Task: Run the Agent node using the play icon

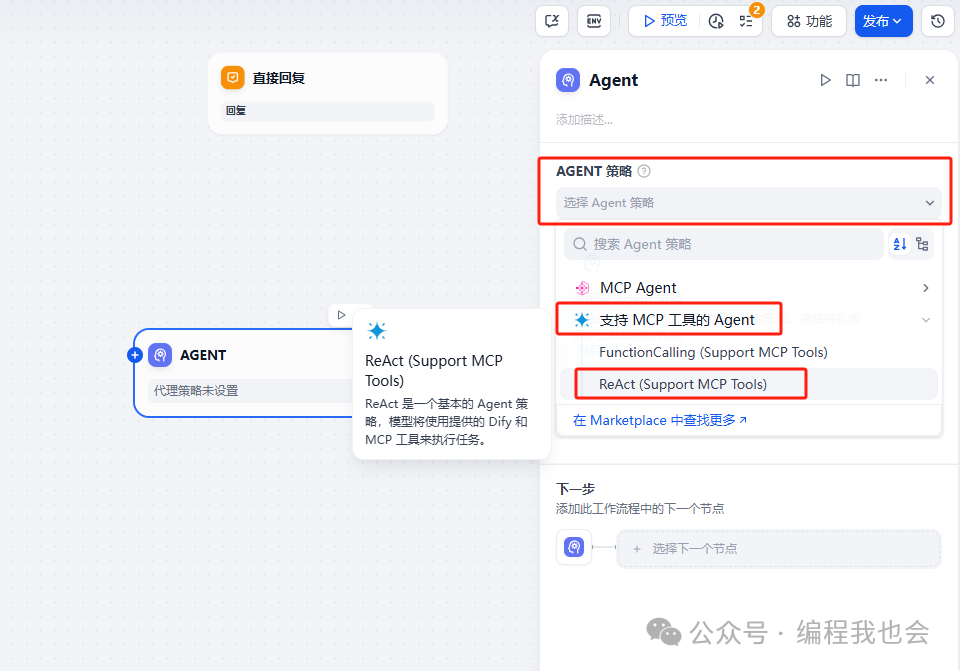Action: click(x=825, y=80)
